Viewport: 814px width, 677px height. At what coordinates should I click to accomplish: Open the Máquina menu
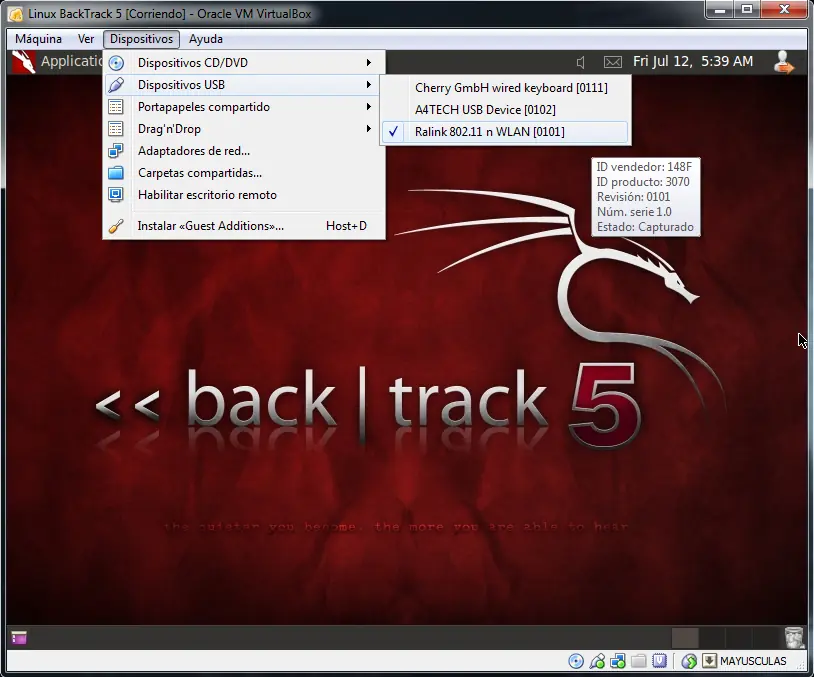pyautogui.click(x=38, y=39)
